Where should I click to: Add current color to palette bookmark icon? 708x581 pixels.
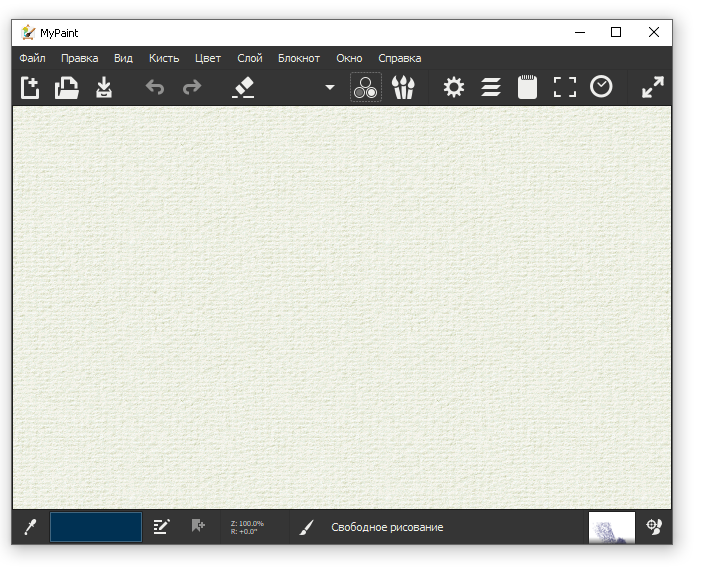tap(198, 526)
